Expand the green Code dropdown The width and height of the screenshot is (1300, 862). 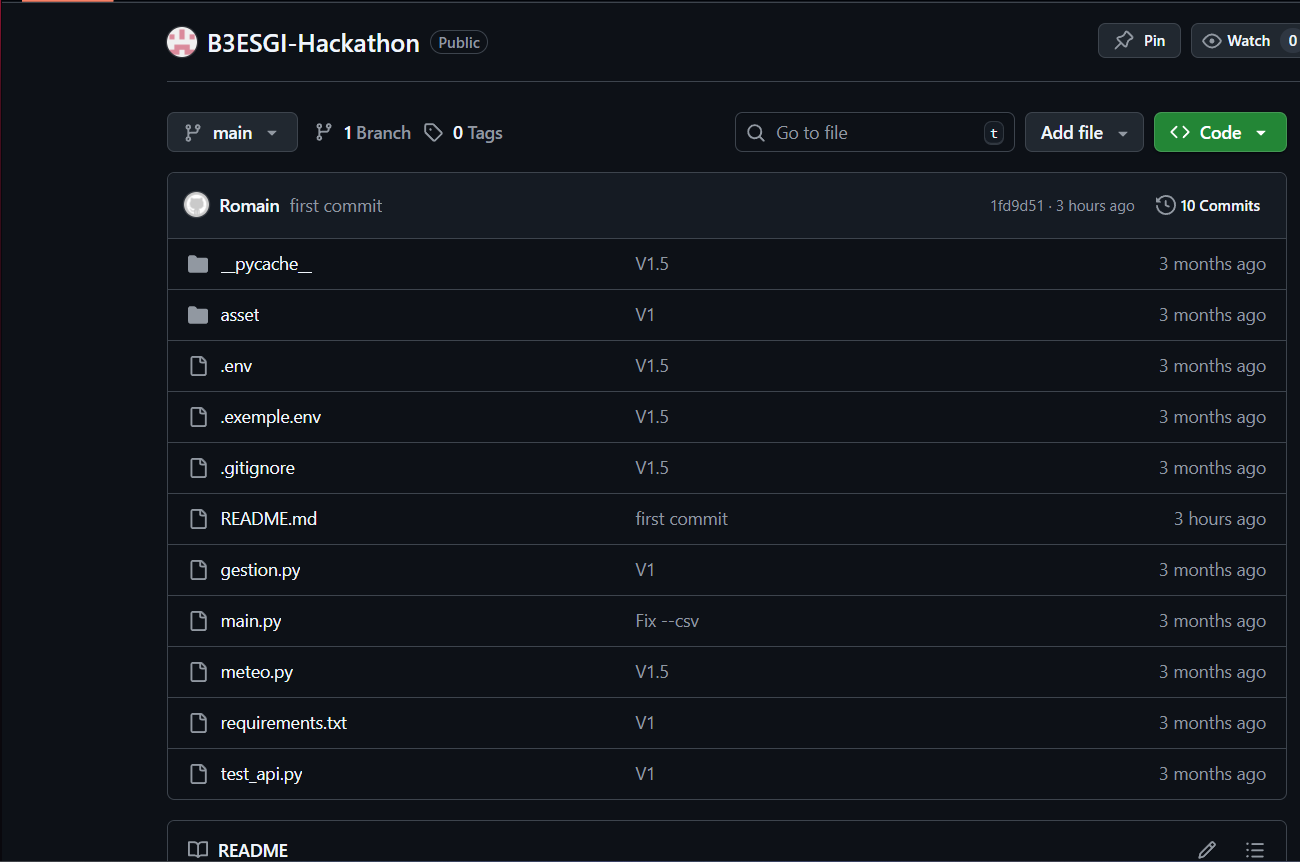[x=1220, y=132]
